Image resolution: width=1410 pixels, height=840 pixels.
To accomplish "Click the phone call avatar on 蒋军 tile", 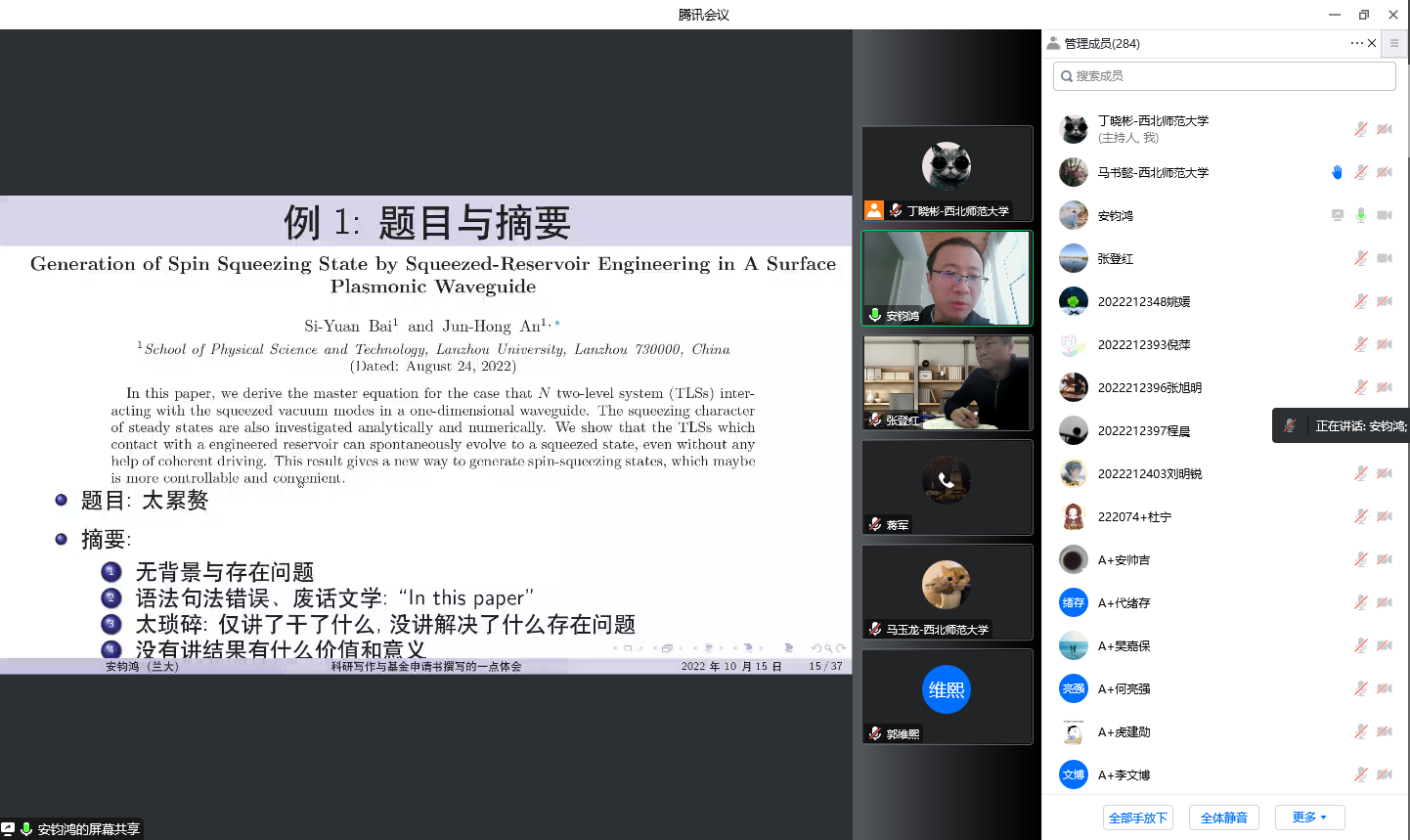I will coord(946,480).
